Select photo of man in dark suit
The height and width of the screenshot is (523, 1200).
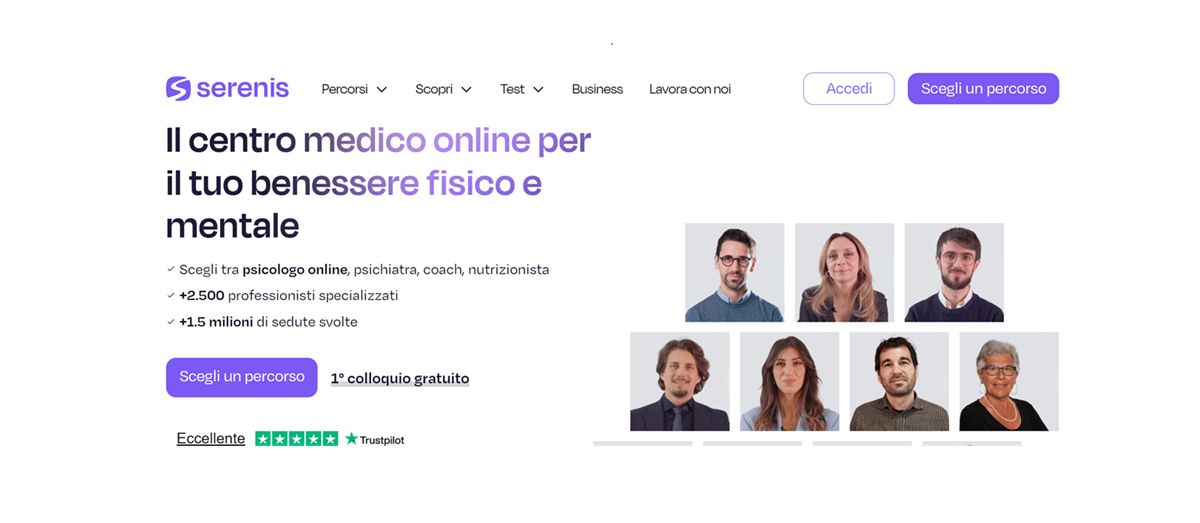point(680,382)
